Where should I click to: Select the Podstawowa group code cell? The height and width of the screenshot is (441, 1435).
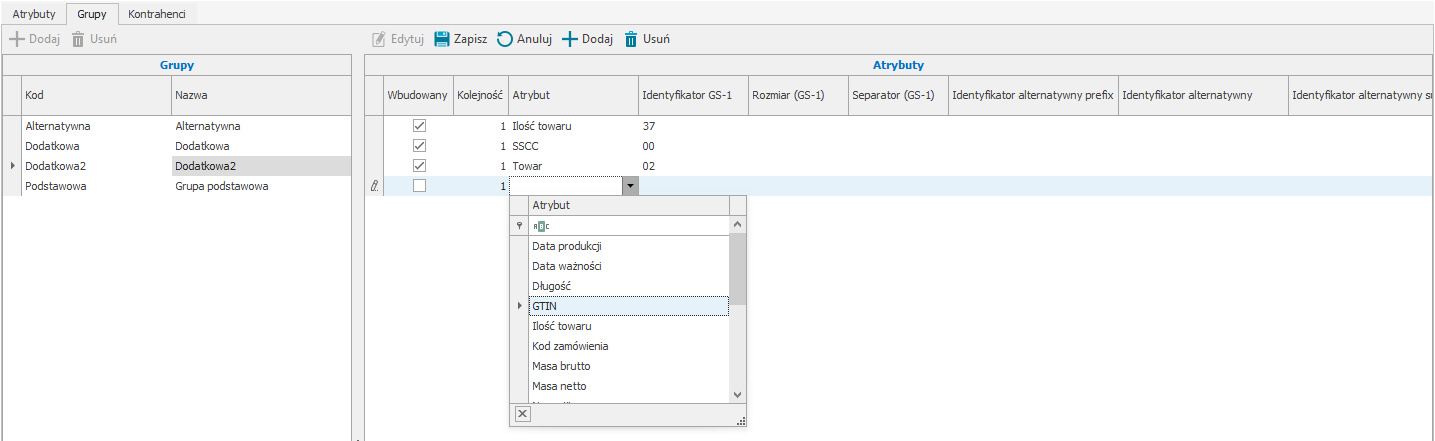click(x=96, y=186)
